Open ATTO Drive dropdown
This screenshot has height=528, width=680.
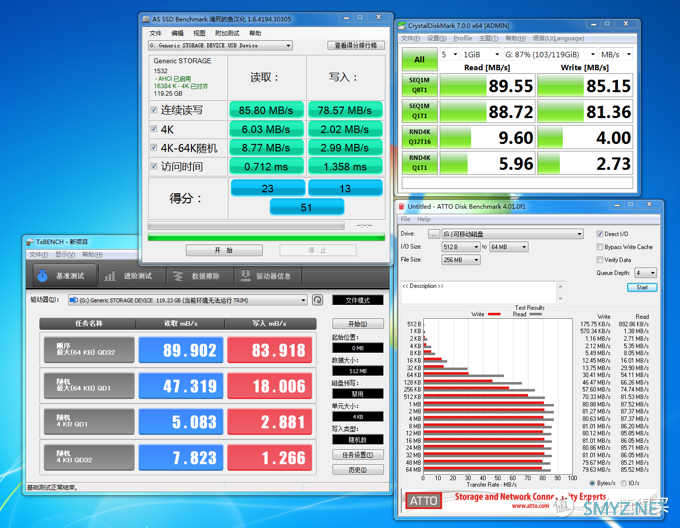[x=512, y=234]
